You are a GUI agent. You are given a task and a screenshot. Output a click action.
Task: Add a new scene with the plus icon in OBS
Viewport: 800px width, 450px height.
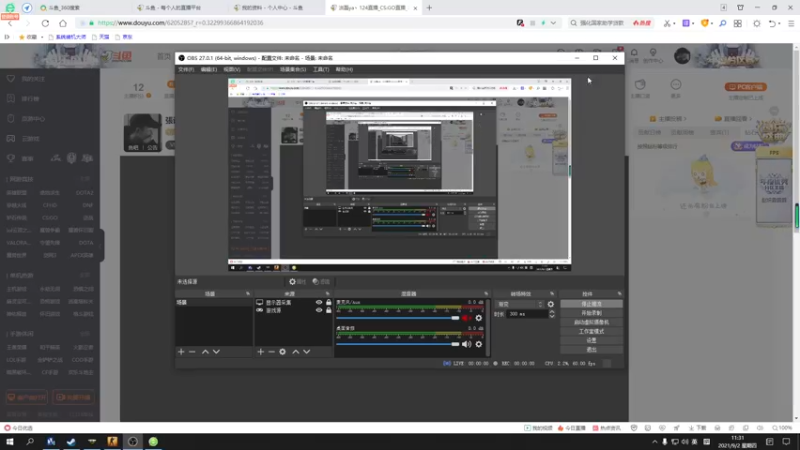coord(181,352)
